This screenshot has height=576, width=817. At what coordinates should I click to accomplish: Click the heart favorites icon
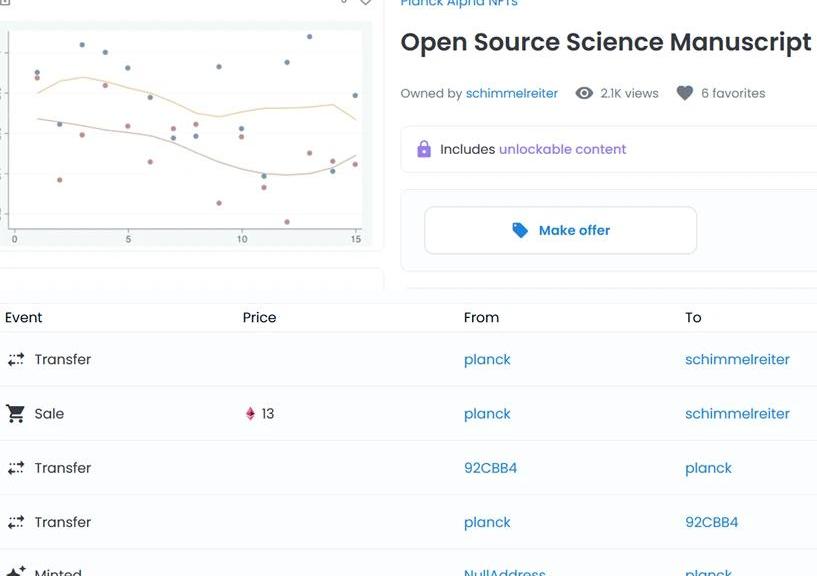point(684,93)
